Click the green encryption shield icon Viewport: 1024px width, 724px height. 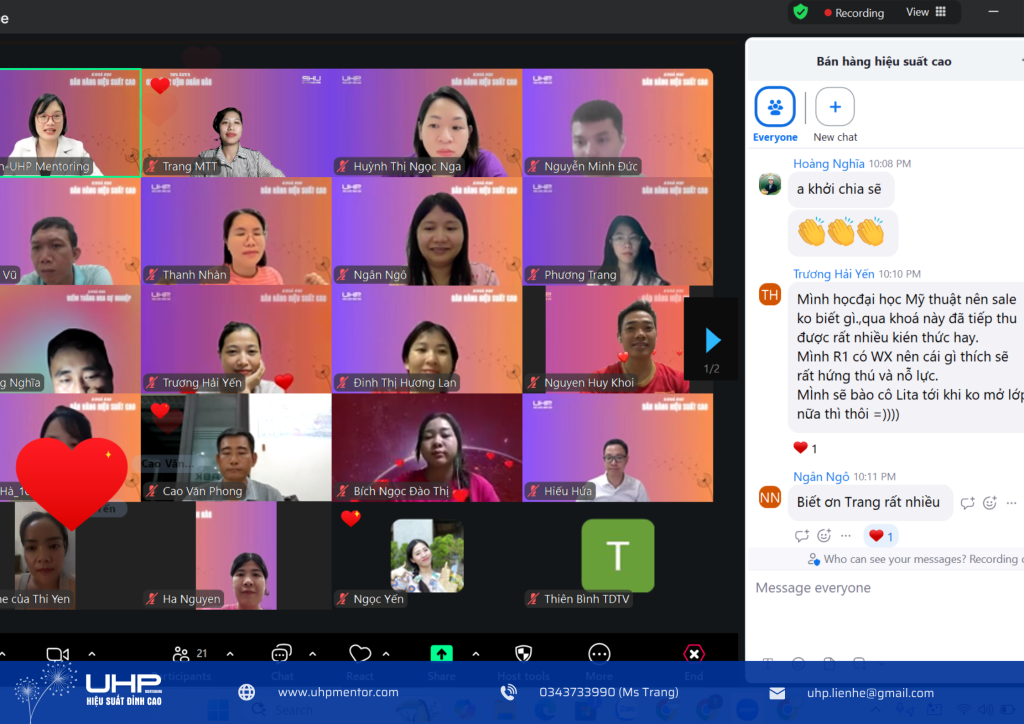(800, 12)
